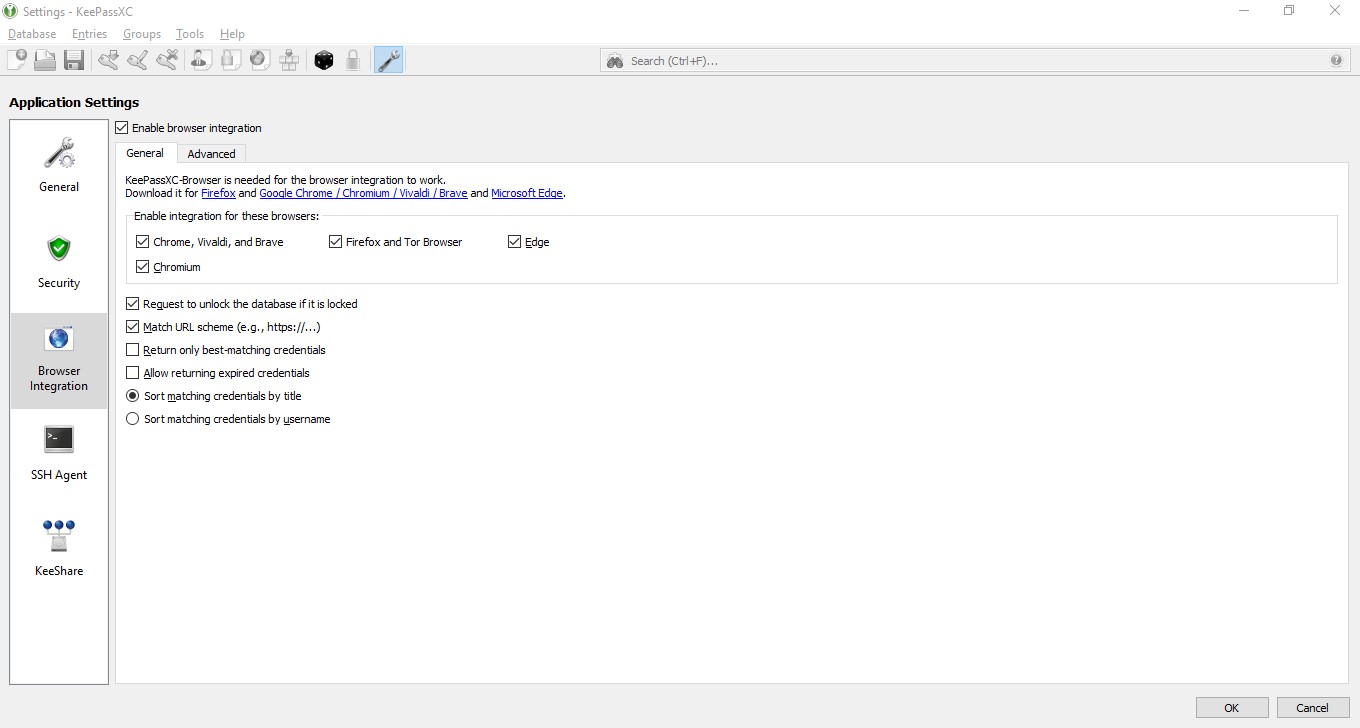Click the Copy URL globe icon
The width and height of the screenshot is (1360, 728).
pyautogui.click(x=259, y=60)
